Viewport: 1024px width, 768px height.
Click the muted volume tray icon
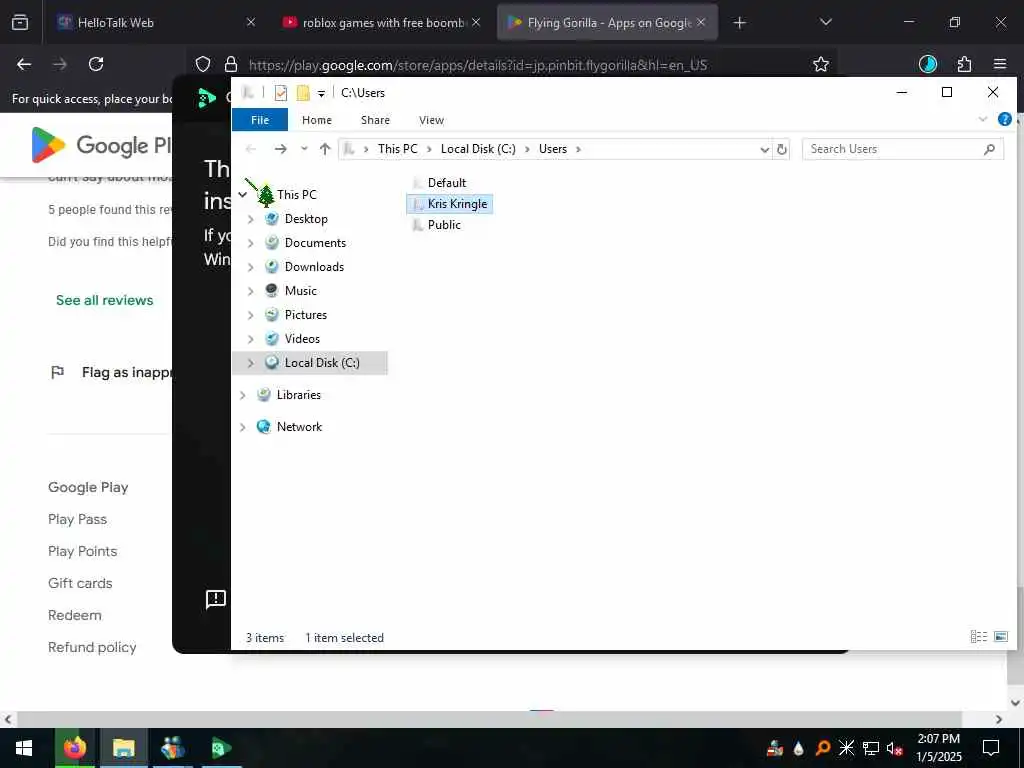click(x=894, y=748)
